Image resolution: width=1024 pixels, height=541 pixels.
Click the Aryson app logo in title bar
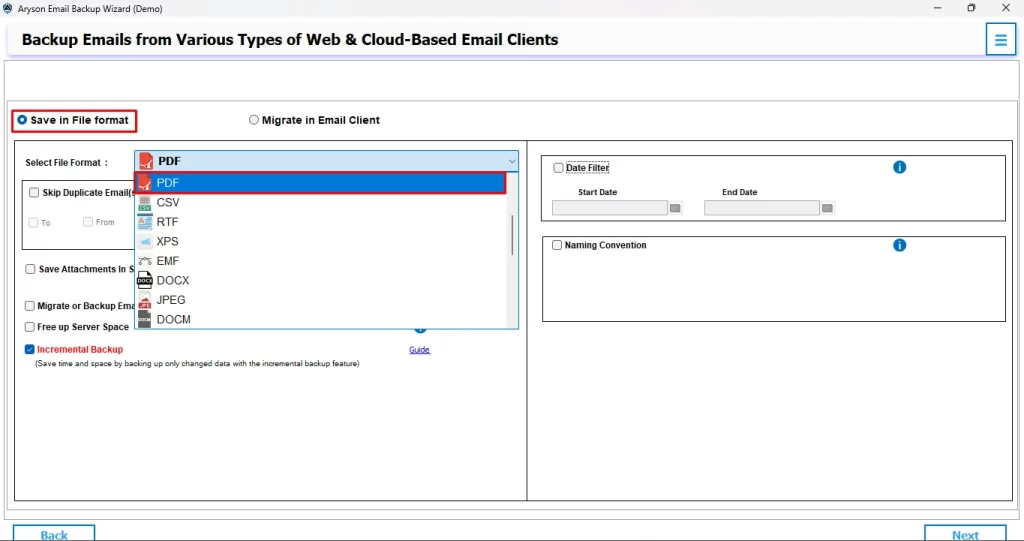point(7,8)
